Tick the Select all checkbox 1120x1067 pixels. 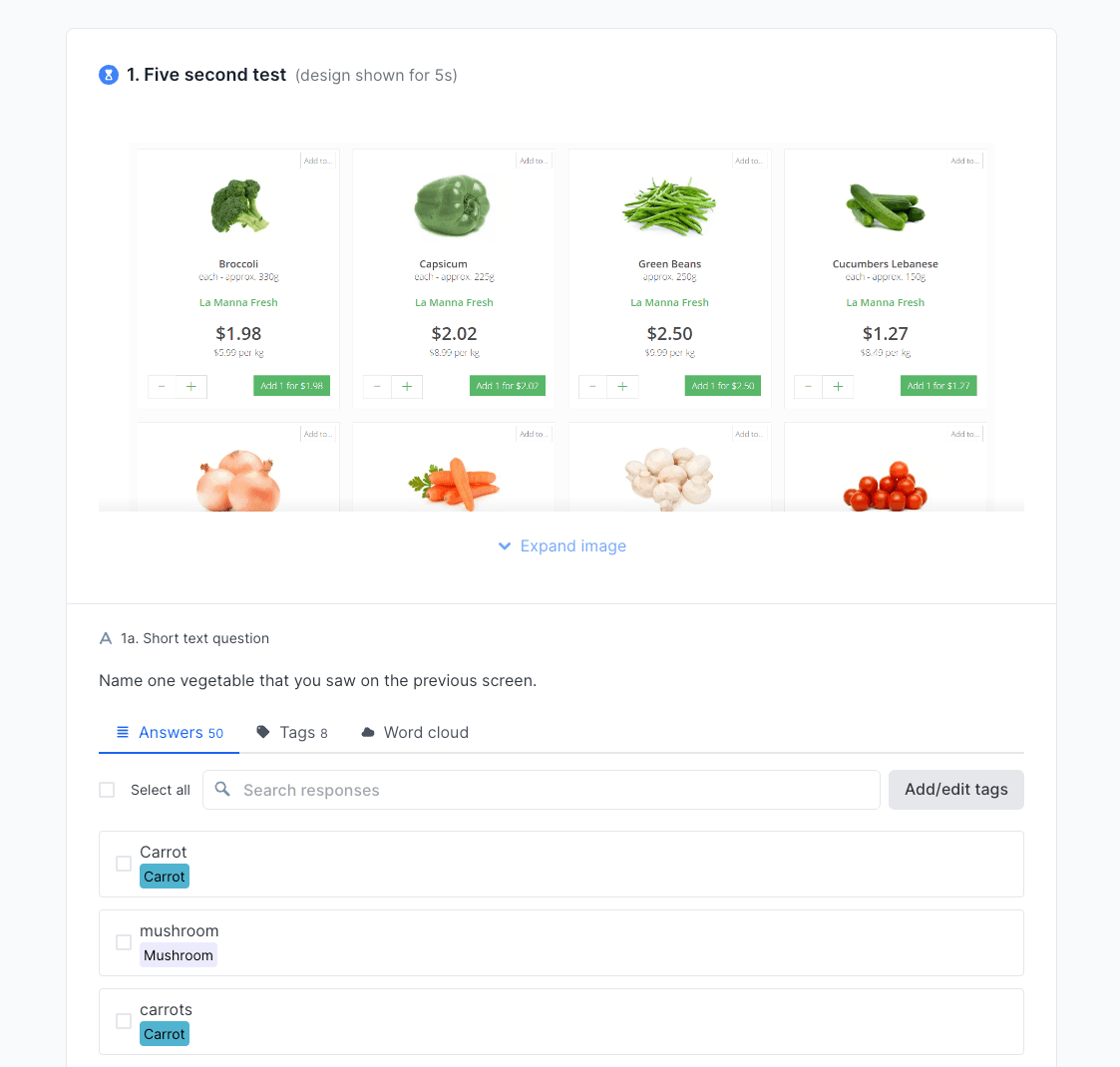tap(107, 790)
